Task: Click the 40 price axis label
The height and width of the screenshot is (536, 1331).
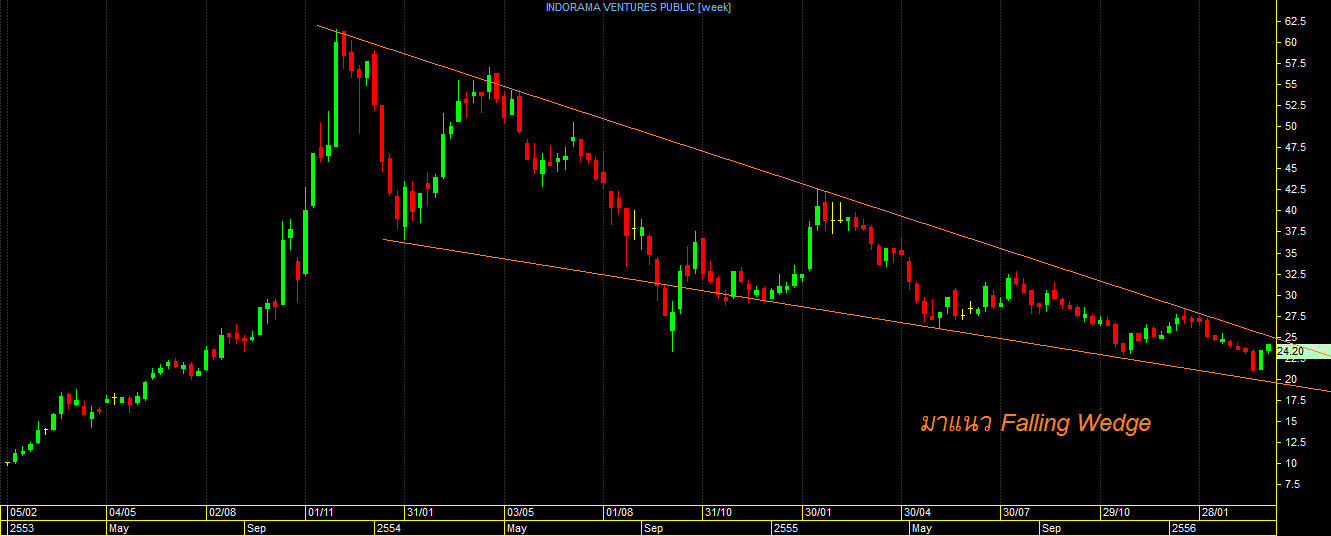Action: (1291, 210)
